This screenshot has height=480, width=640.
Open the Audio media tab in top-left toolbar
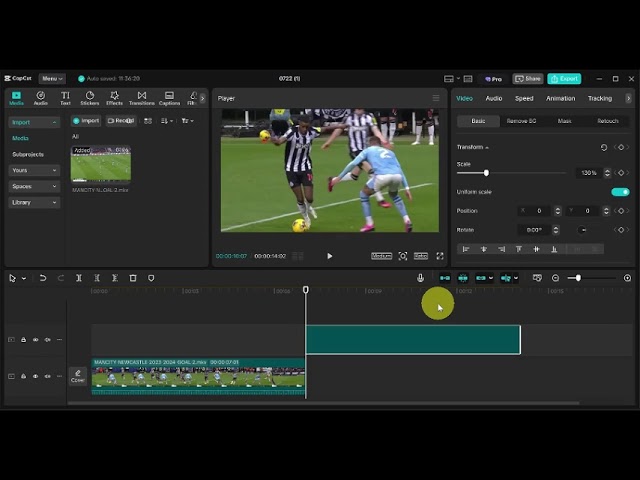pyautogui.click(x=40, y=98)
